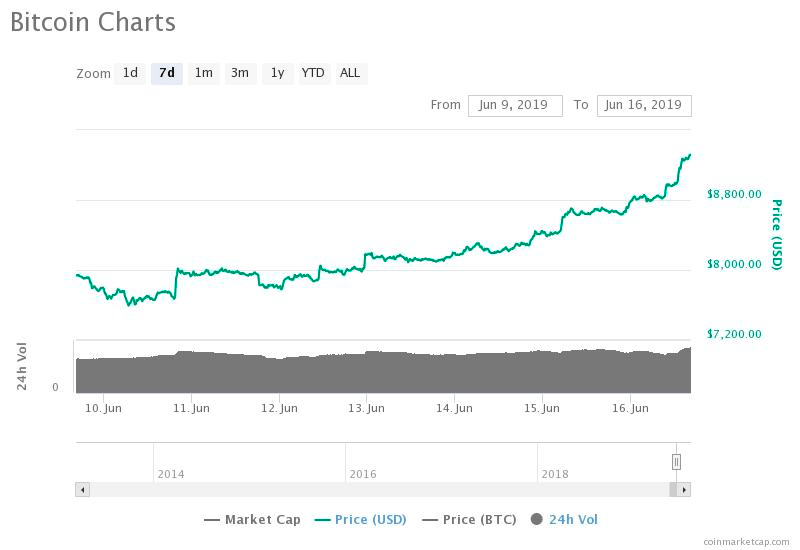Click the 16. Jun date axis label

tap(631, 408)
